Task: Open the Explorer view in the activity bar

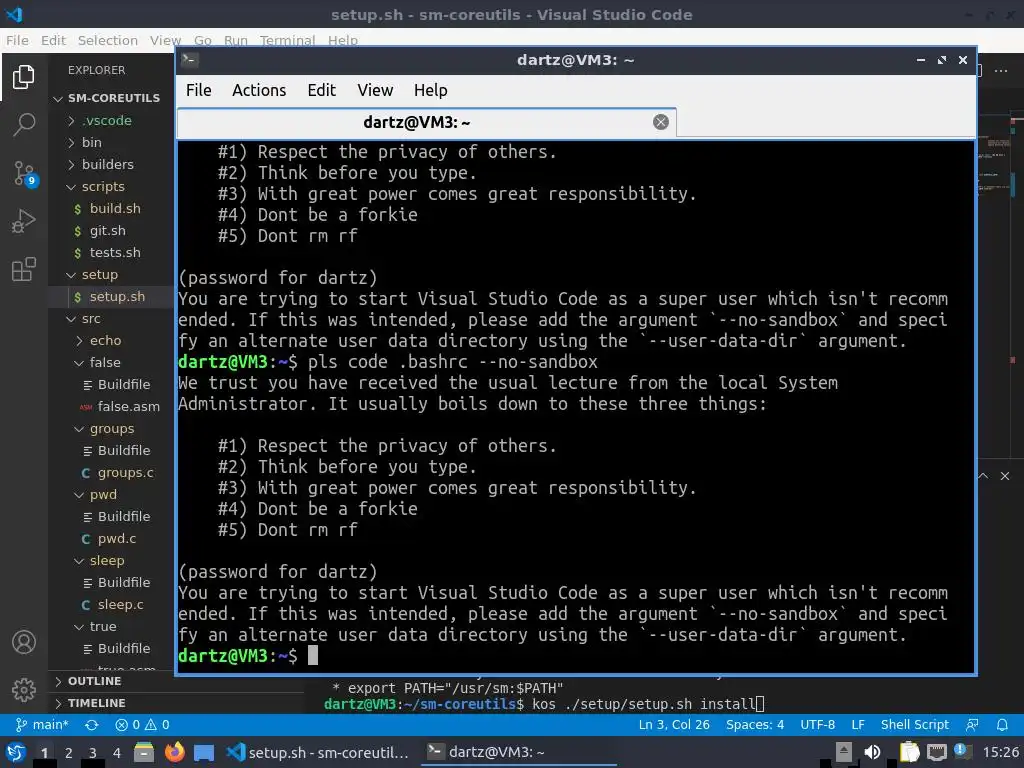Action: 24,77
